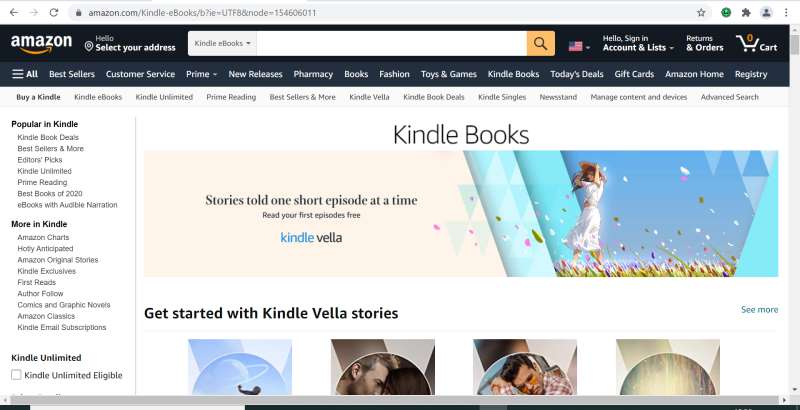This screenshot has width=800, height=410.
Task: Open Amazon Charts in sidebar
Action: (x=43, y=237)
